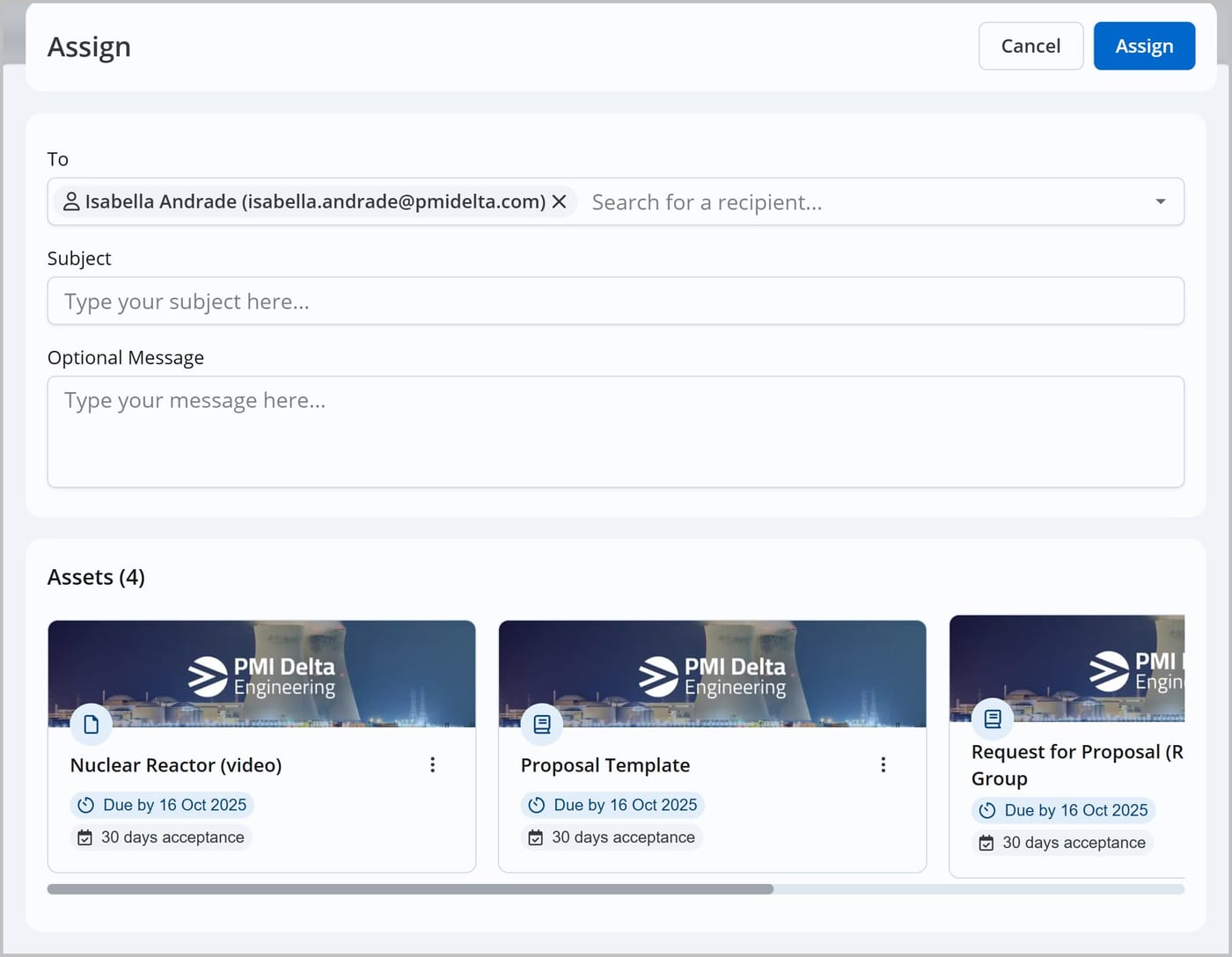This screenshot has width=1232, height=957.
Task: Focus the Subject input field
Action: tap(615, 301)
